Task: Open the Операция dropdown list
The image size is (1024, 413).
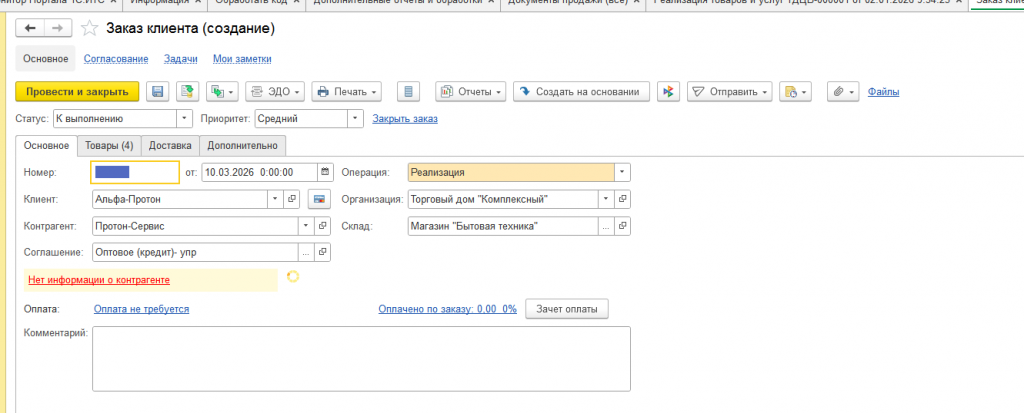Action: pyautogui.click(x=622, y=172)
